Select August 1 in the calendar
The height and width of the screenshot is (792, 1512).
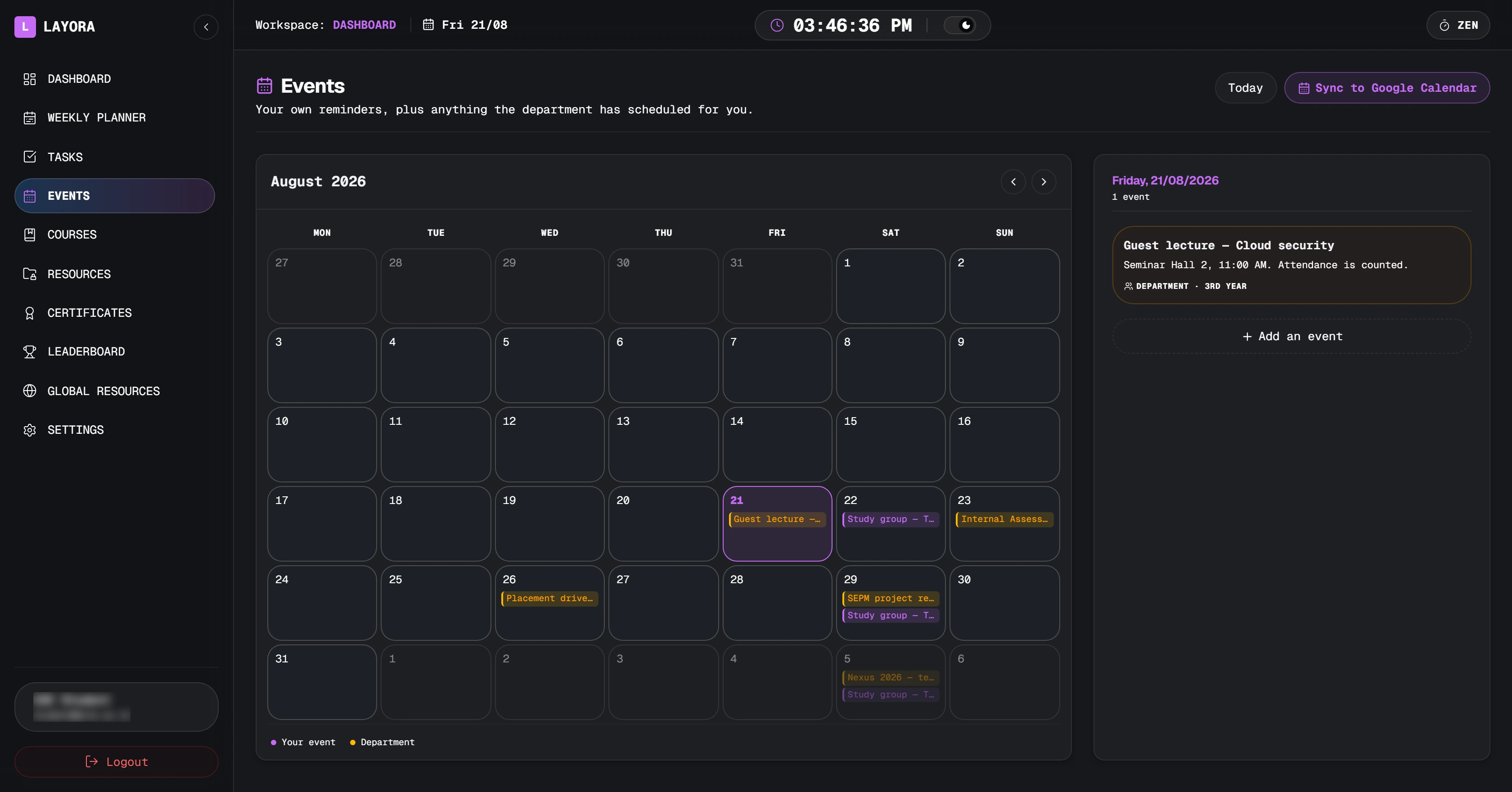point(891,286)
